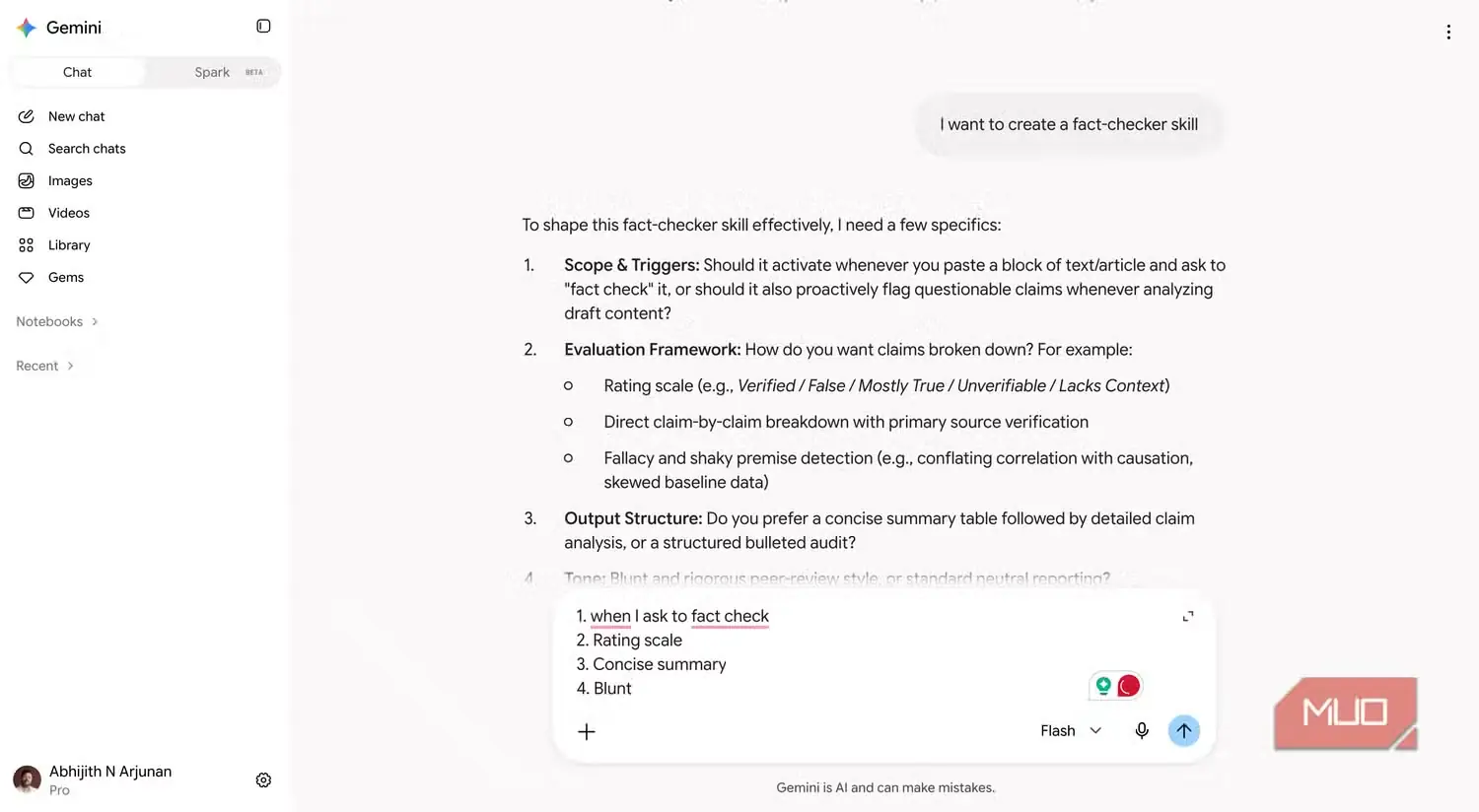
Task: Click the red extension icon in prompt box
Action: pyautogui.click(x=1129, y=686)
